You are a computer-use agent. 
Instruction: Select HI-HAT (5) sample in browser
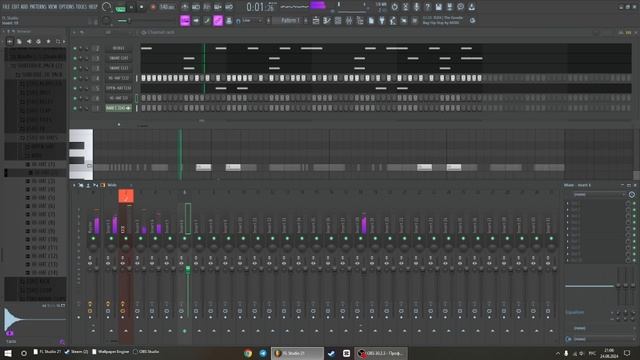tap(43, 198)
